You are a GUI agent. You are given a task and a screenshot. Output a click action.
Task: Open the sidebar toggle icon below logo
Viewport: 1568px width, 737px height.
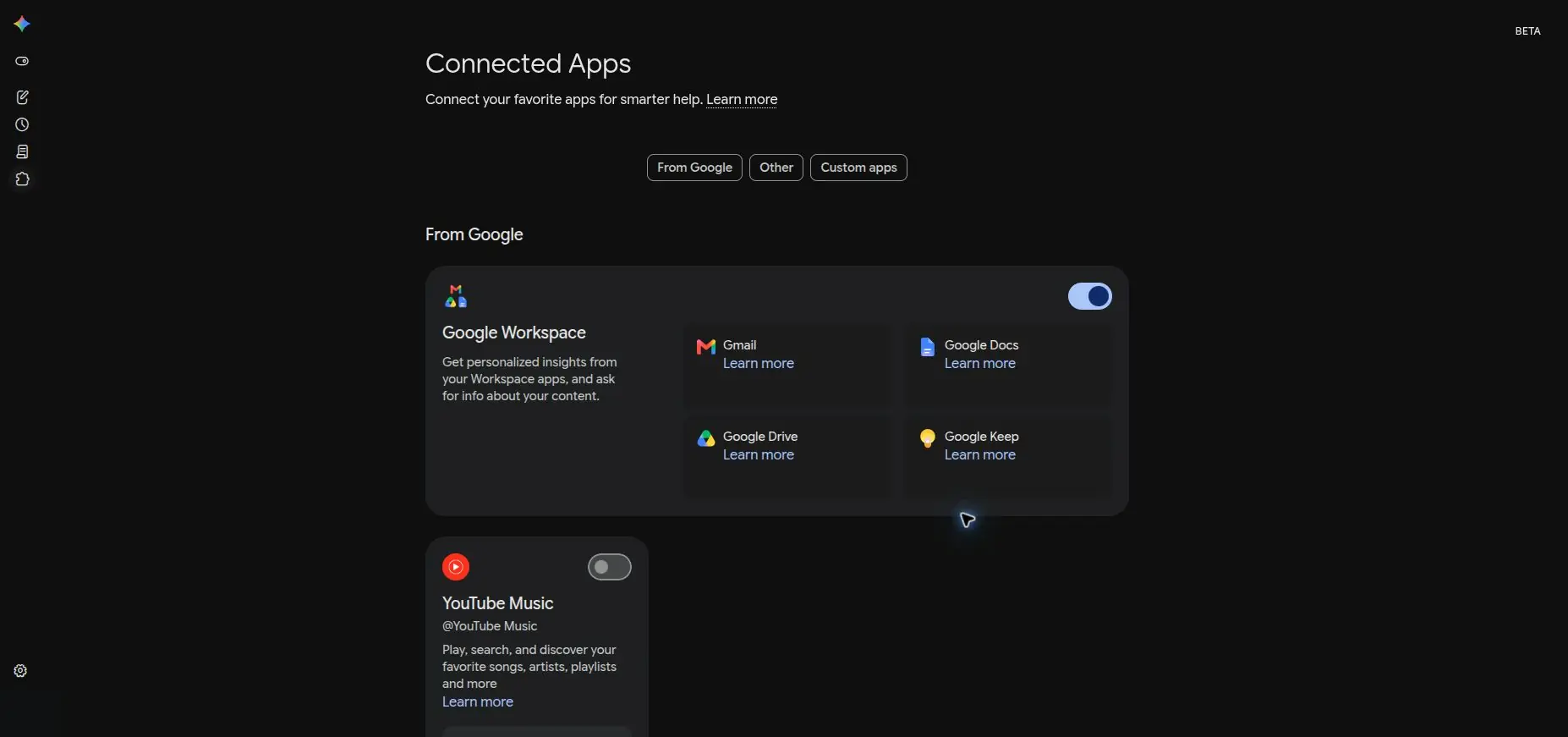click(22, 61)
